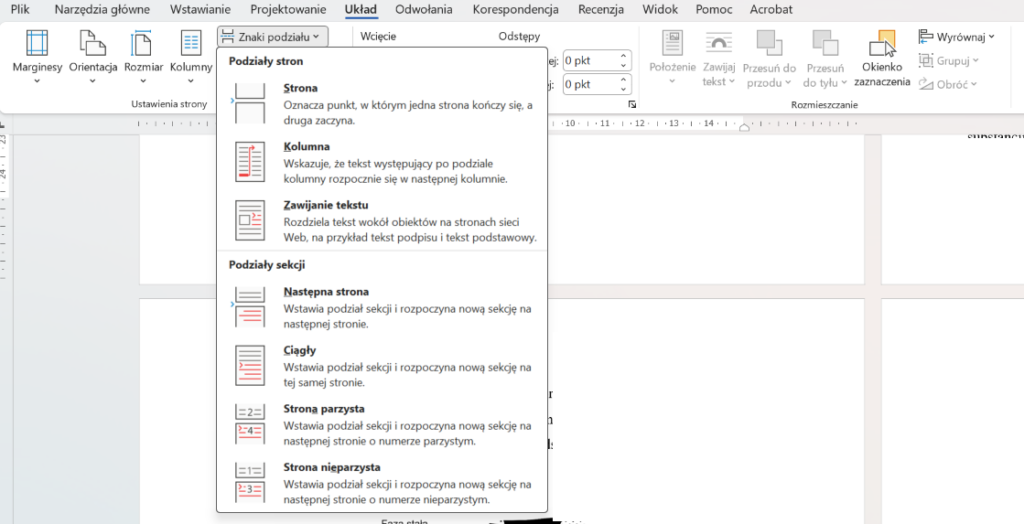Open the Marginesy margins menu
Image resolution: width=1024 pixels, height=524 pixels.
pyautogui.click(x=37, y=57)
